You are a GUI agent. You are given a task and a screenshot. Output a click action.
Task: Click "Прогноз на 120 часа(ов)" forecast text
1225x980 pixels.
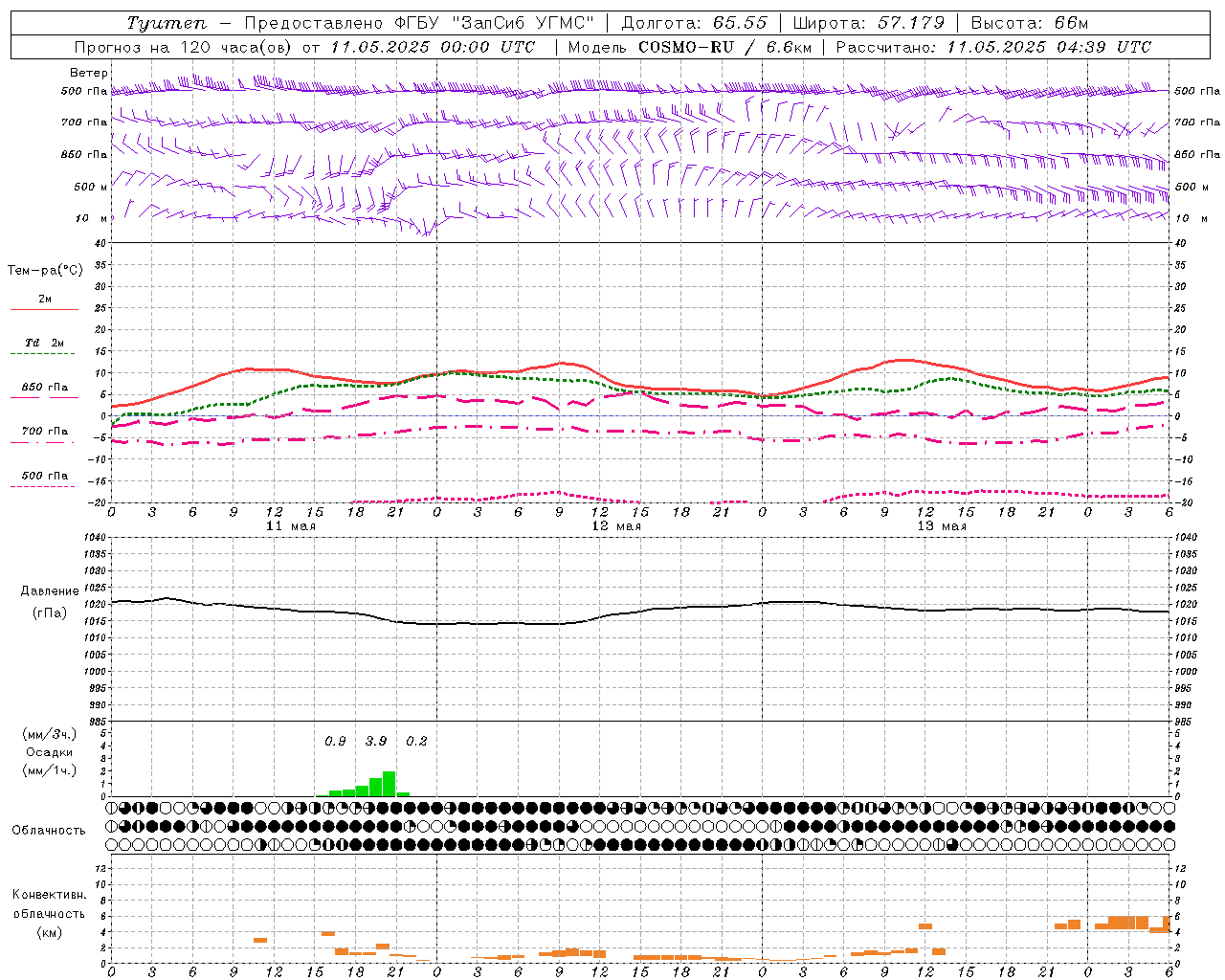pyautogui.click(x=185, y=47)
